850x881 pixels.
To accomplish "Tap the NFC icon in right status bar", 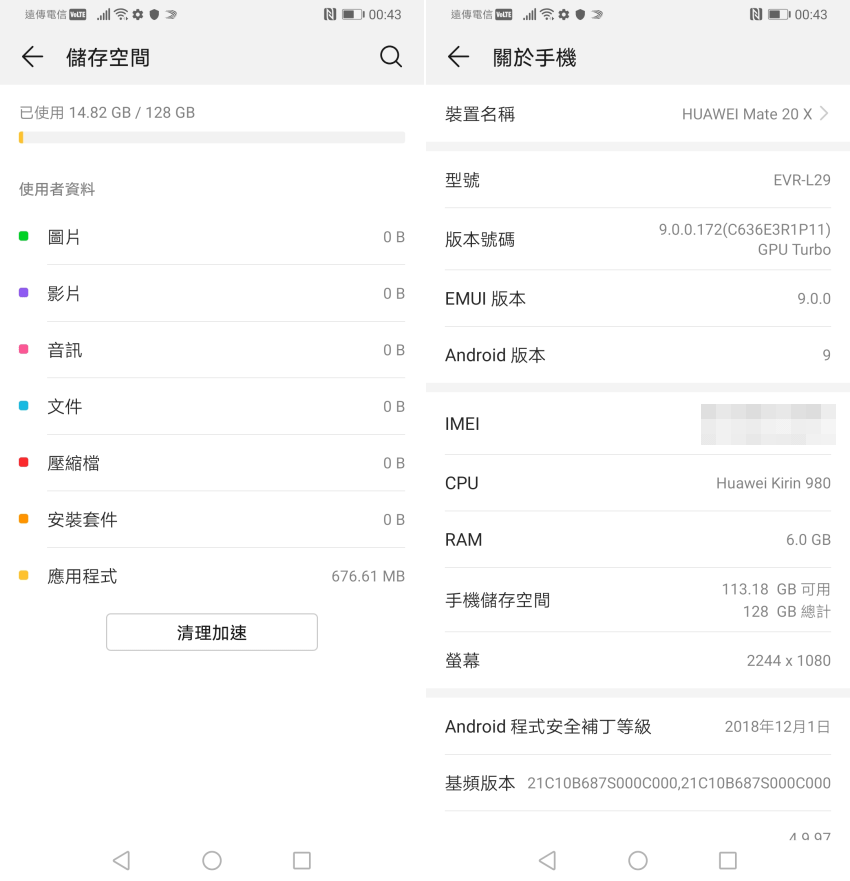I will pos(756,15).
